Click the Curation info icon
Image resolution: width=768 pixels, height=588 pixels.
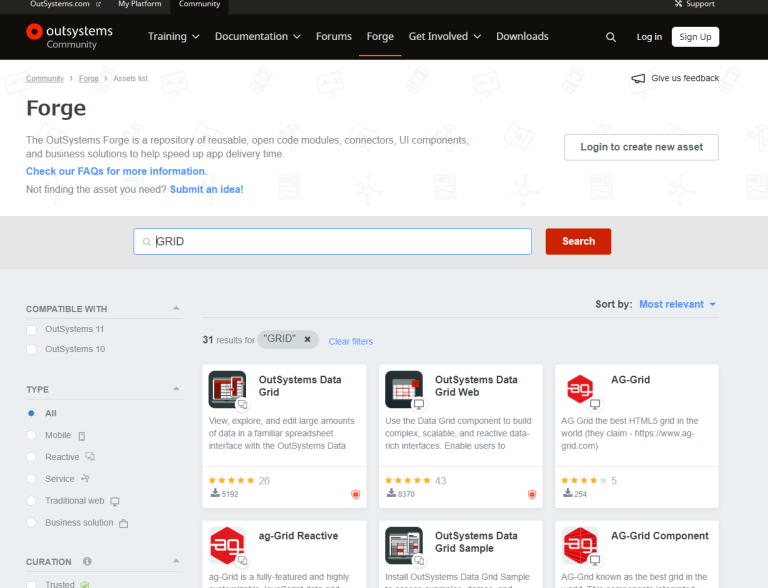(x=87, y=562)
